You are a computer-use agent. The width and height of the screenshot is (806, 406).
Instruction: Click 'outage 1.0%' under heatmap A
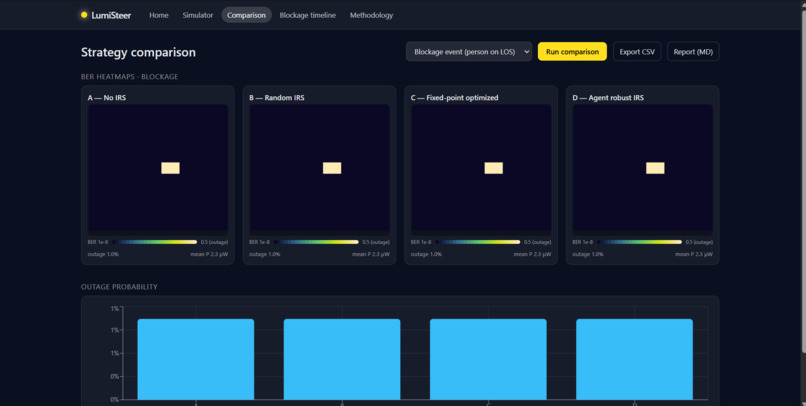(103, 254)
